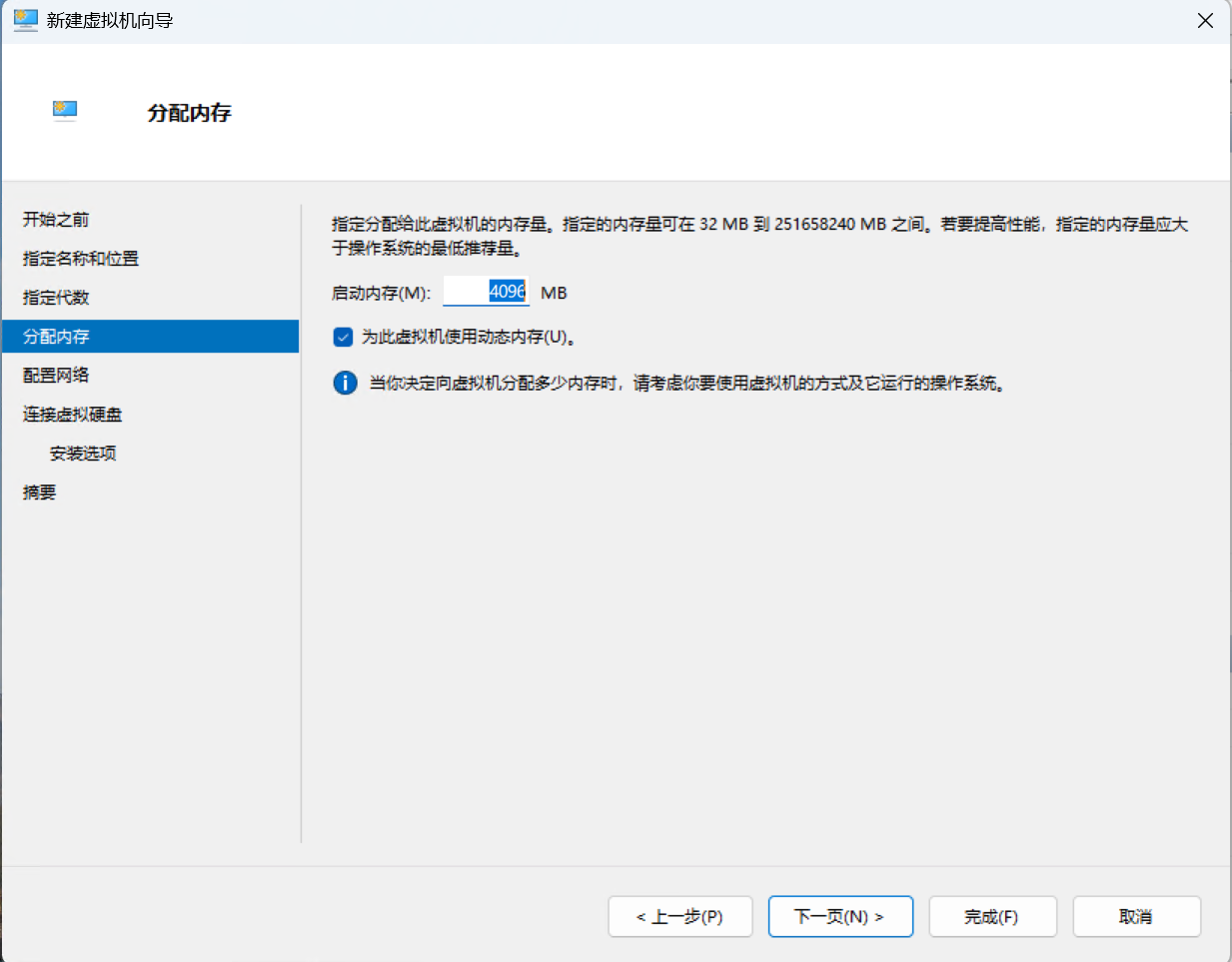This screenshot has width=1232, height=962.
Task: Click the 上一步(P) button
Action: point(680,916)
